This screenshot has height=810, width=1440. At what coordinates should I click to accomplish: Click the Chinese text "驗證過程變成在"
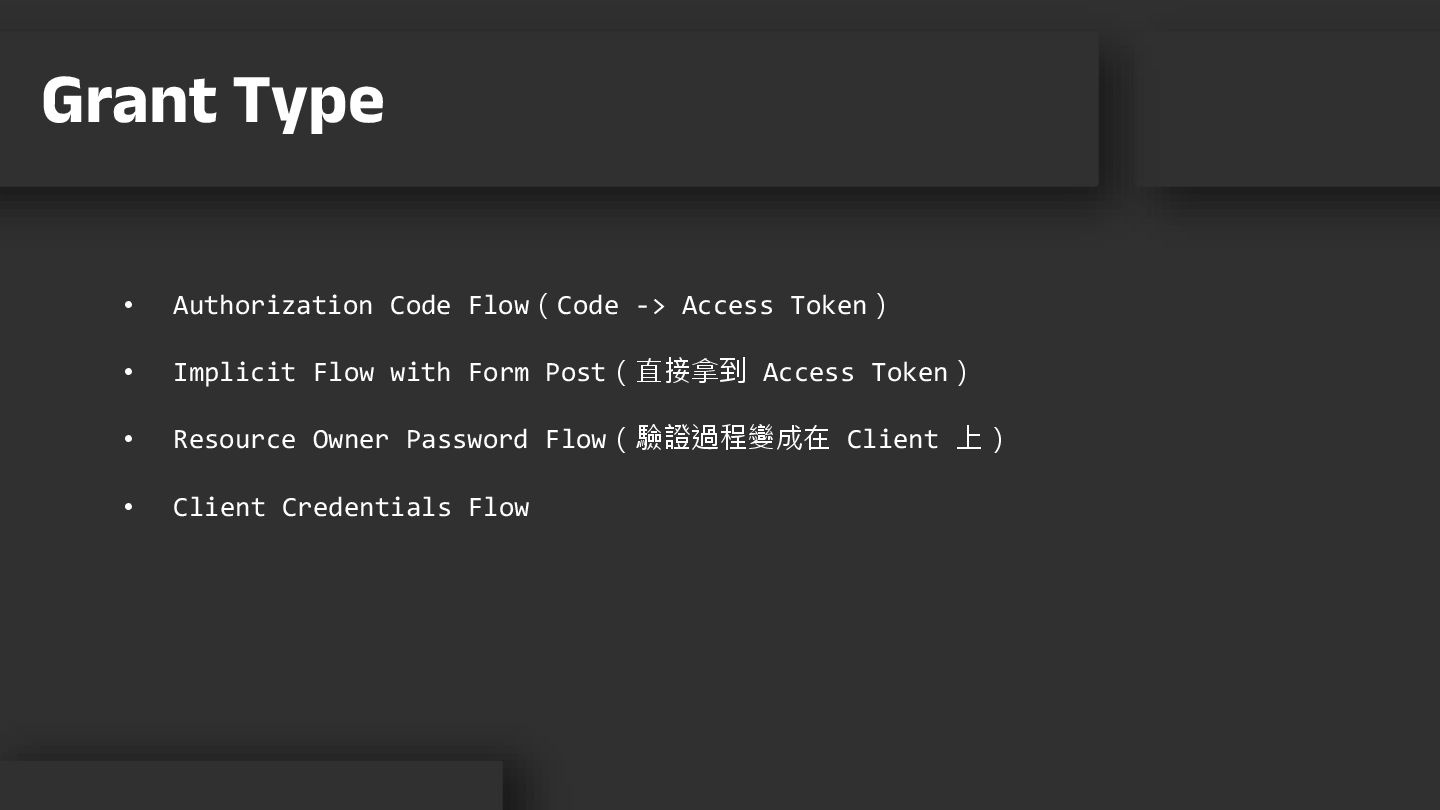(733, 439)
